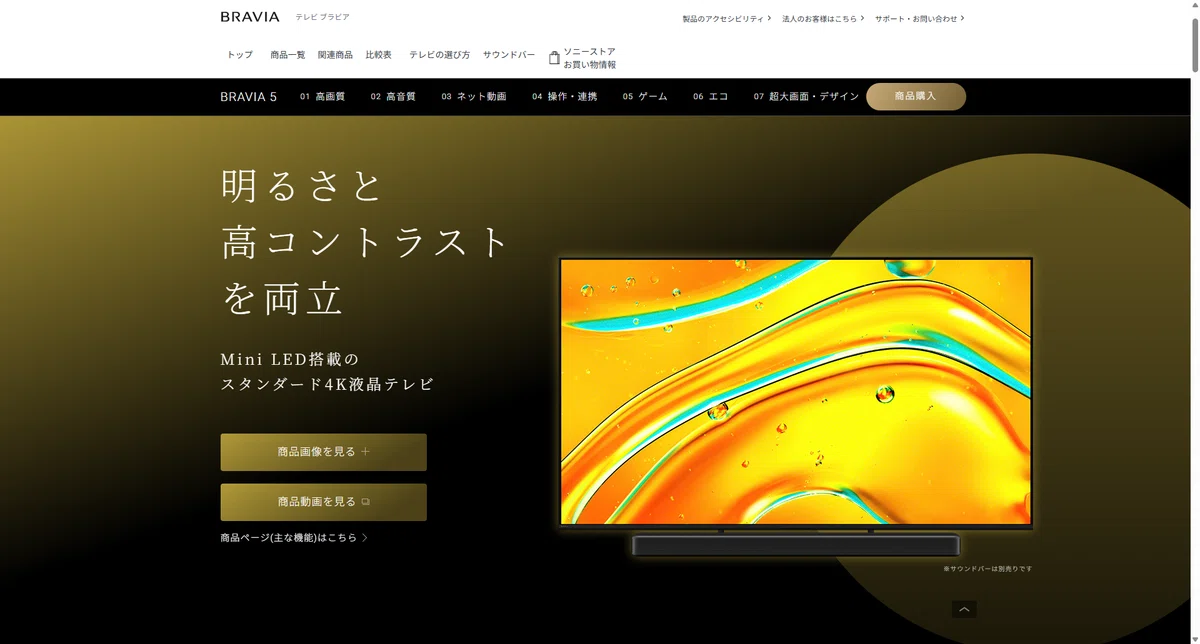Open the Sony Store shopping bag icon
The height and width of the screenshot is (644, 1200).
(554, 58)
